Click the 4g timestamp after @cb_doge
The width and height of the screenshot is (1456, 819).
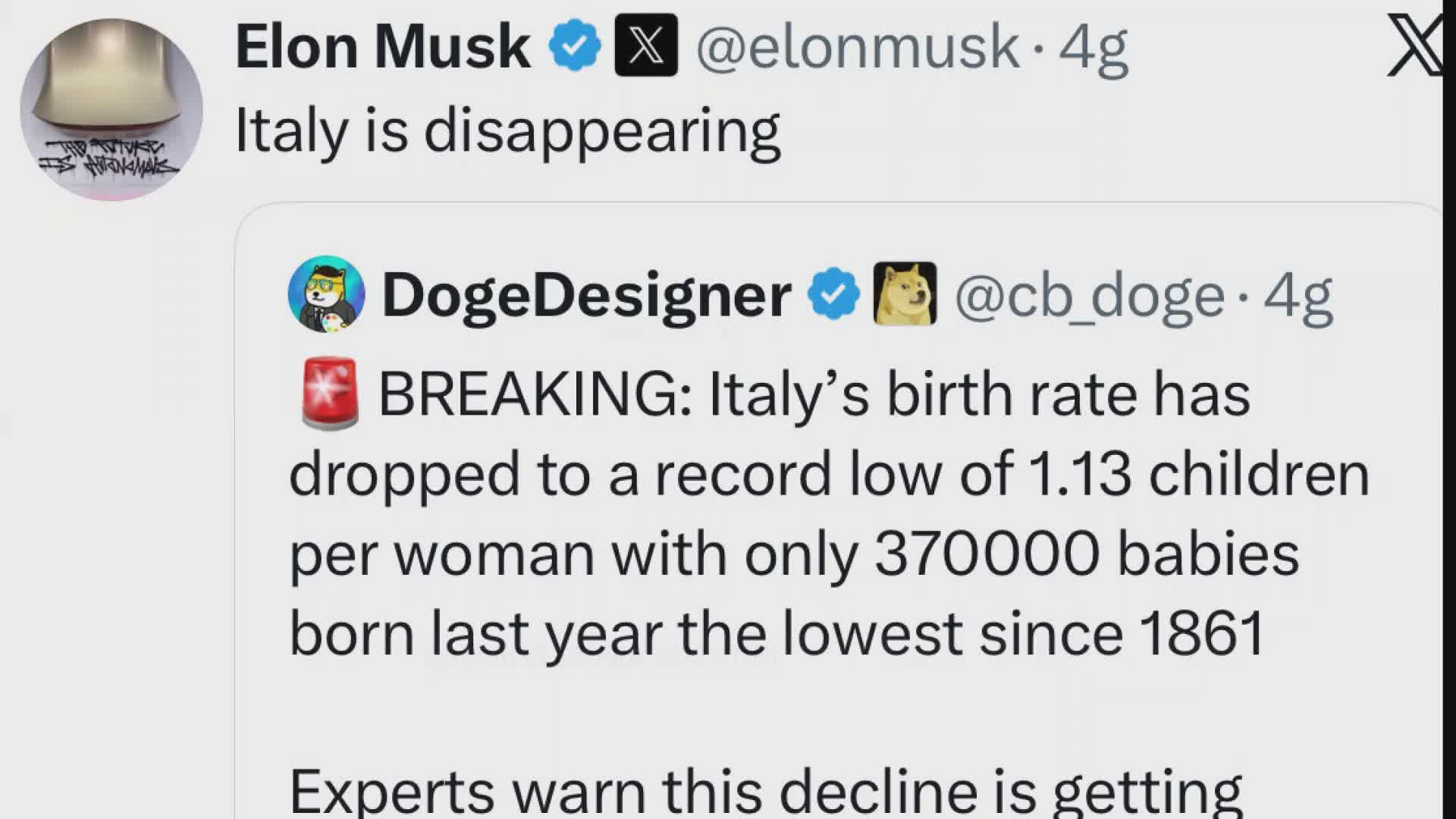pos(1298,296)
